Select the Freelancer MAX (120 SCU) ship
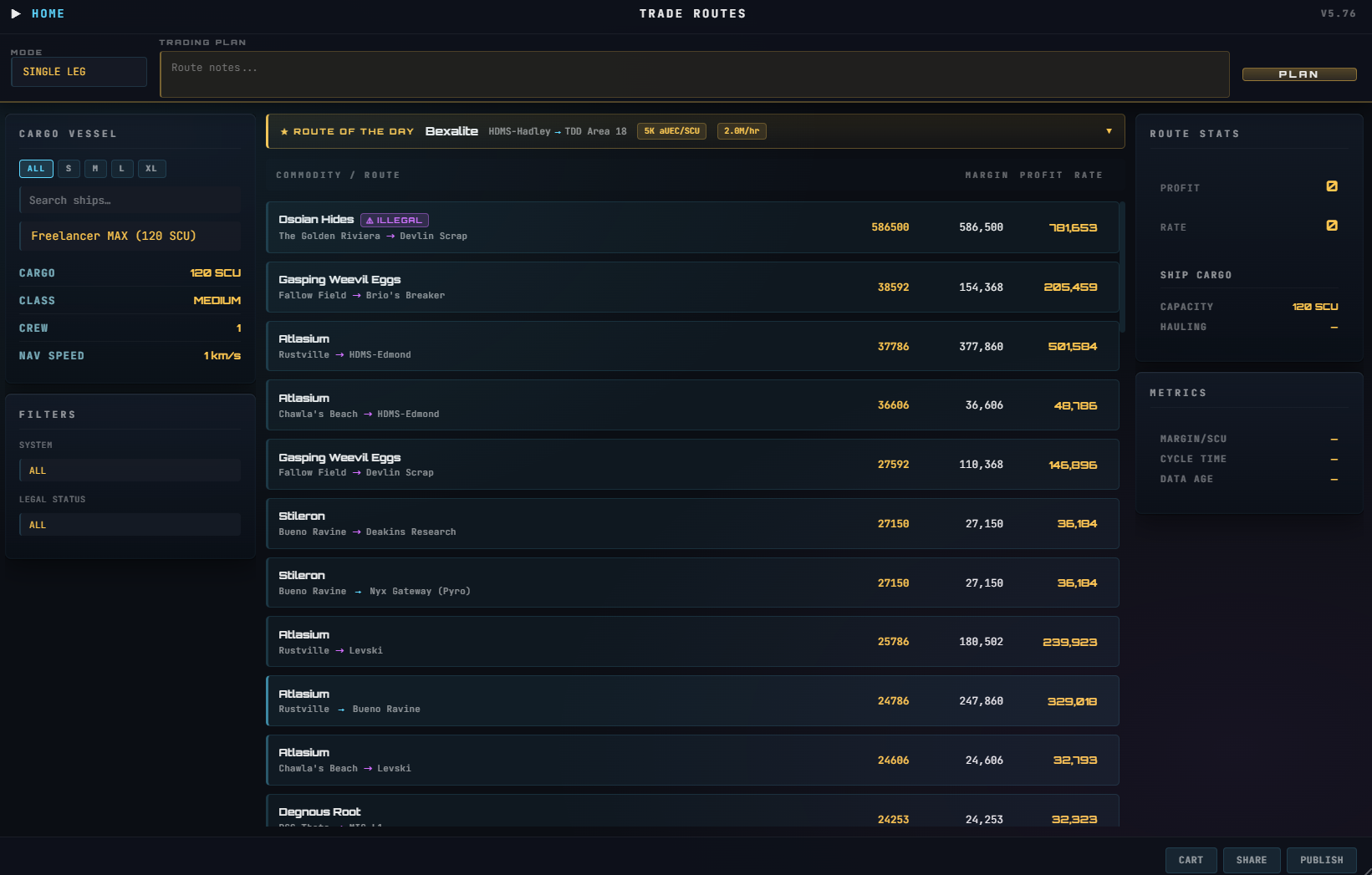The width and height of the screenshot is (1372, 875). click(x=130, y=236)
